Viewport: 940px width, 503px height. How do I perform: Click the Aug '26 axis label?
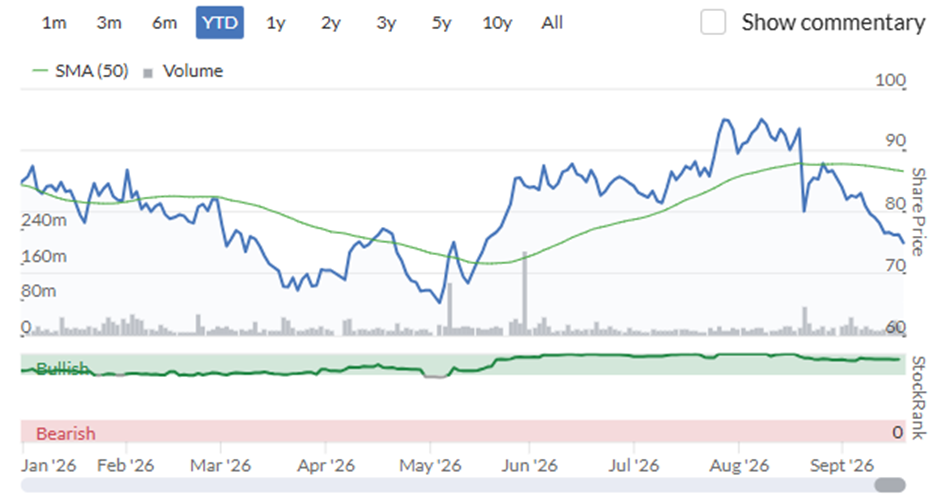click(739, 465)
